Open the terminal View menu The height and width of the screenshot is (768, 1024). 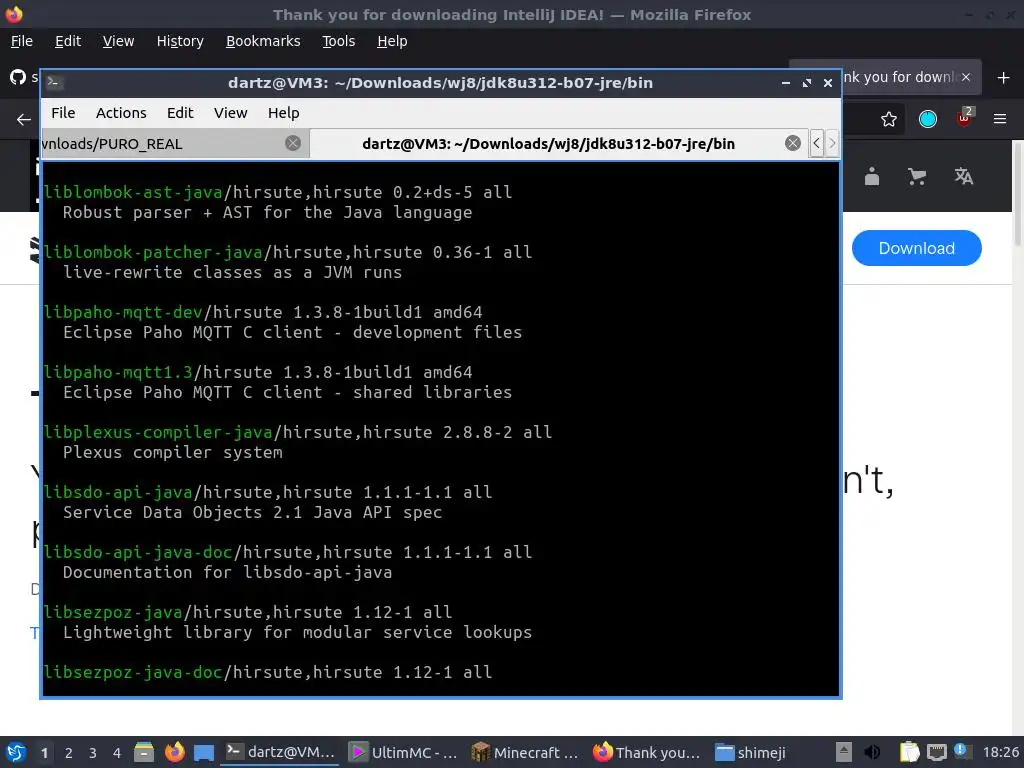[x=231, y=113]
